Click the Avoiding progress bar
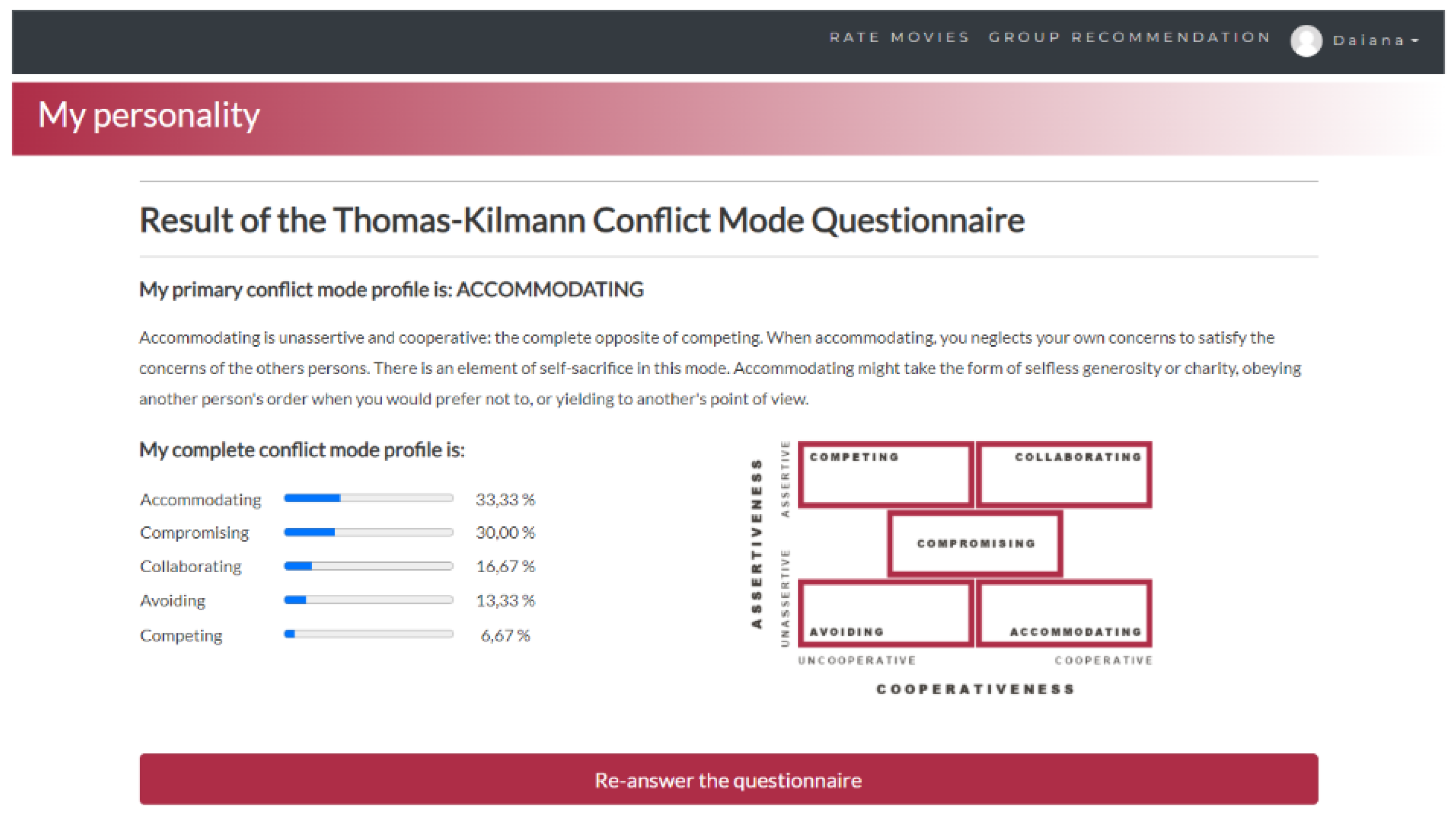 click(x=369, y=600)
